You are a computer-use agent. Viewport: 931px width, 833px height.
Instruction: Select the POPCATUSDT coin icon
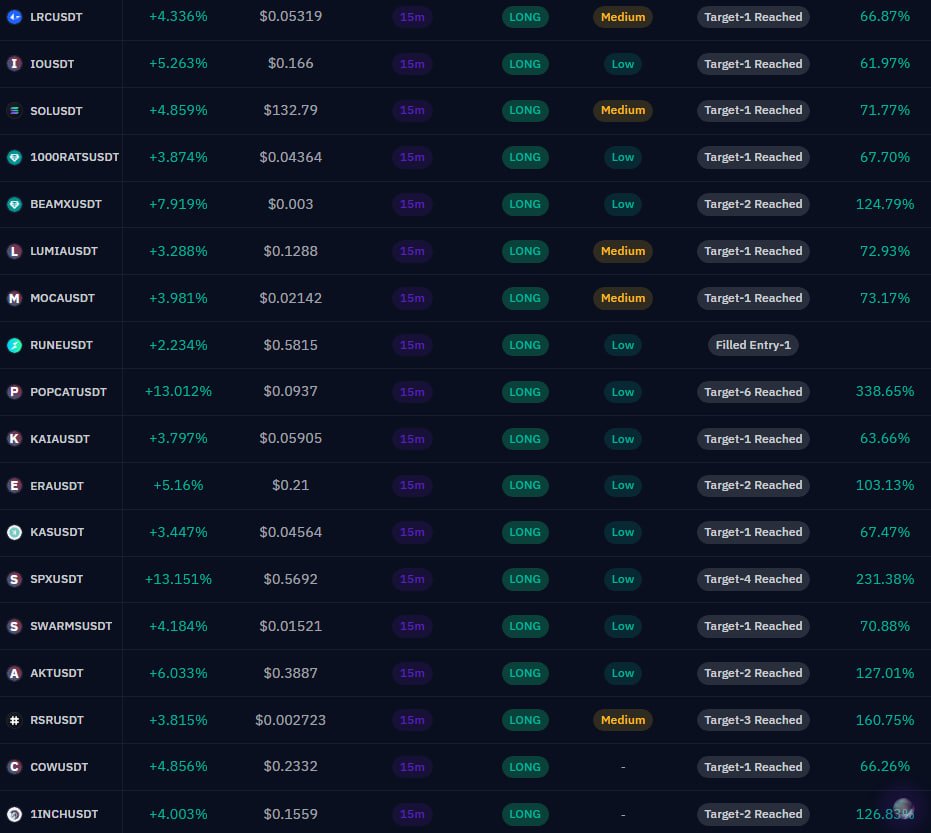[x=14, y=391]
